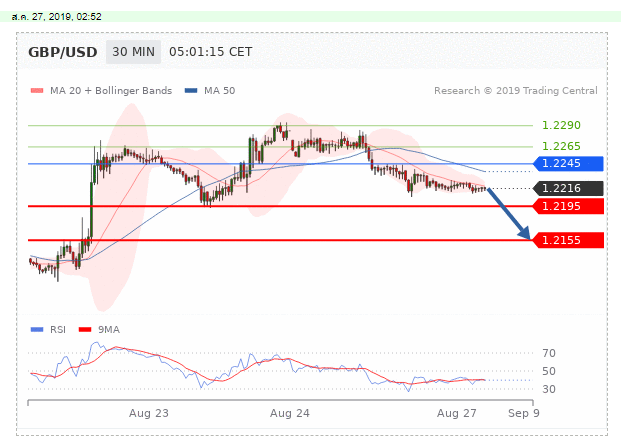621x445 pixels.
Task: Click the Aug 23 date axis label
Action: (149, 413)
